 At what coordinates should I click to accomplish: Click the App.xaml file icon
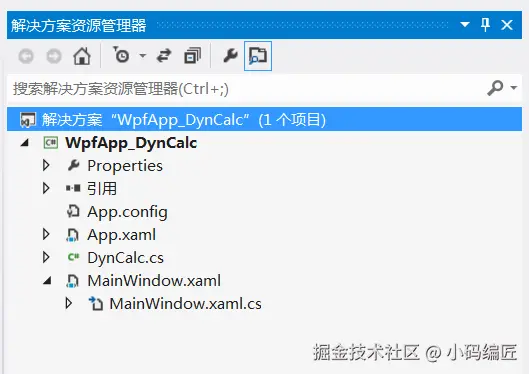tap(73, 235)
